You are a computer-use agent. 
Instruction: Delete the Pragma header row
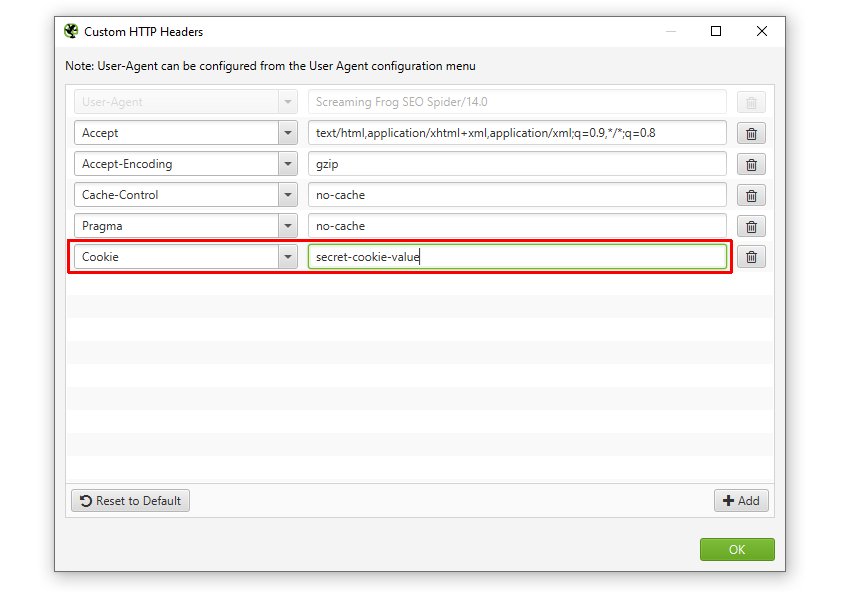[x=751, y=226]
